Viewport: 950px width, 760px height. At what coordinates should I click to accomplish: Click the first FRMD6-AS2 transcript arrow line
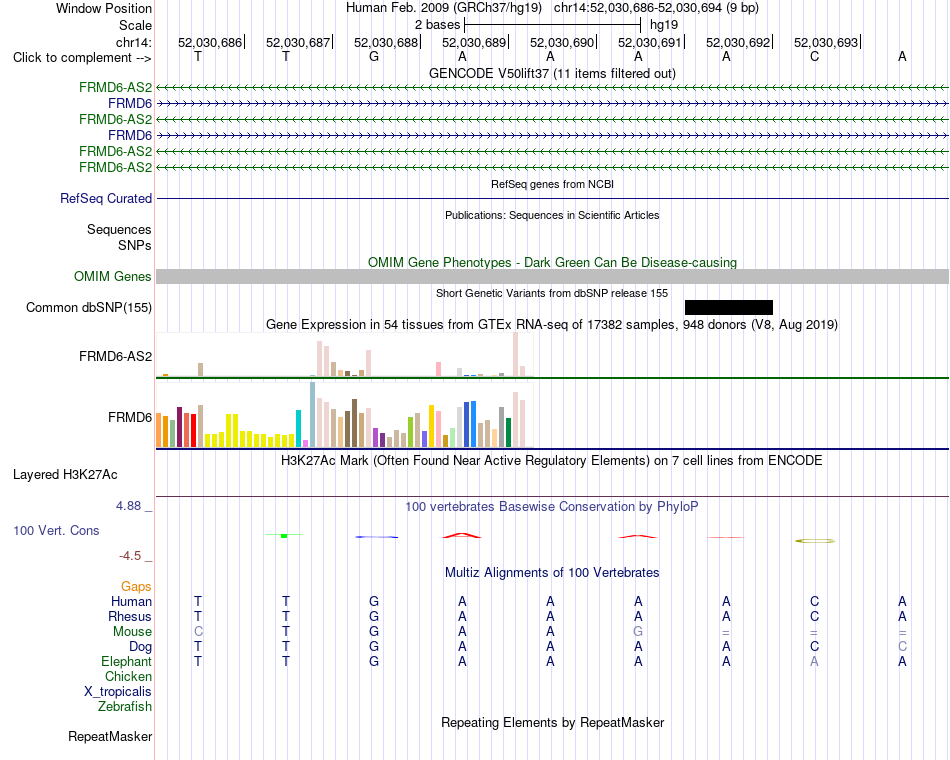(552, 88)
